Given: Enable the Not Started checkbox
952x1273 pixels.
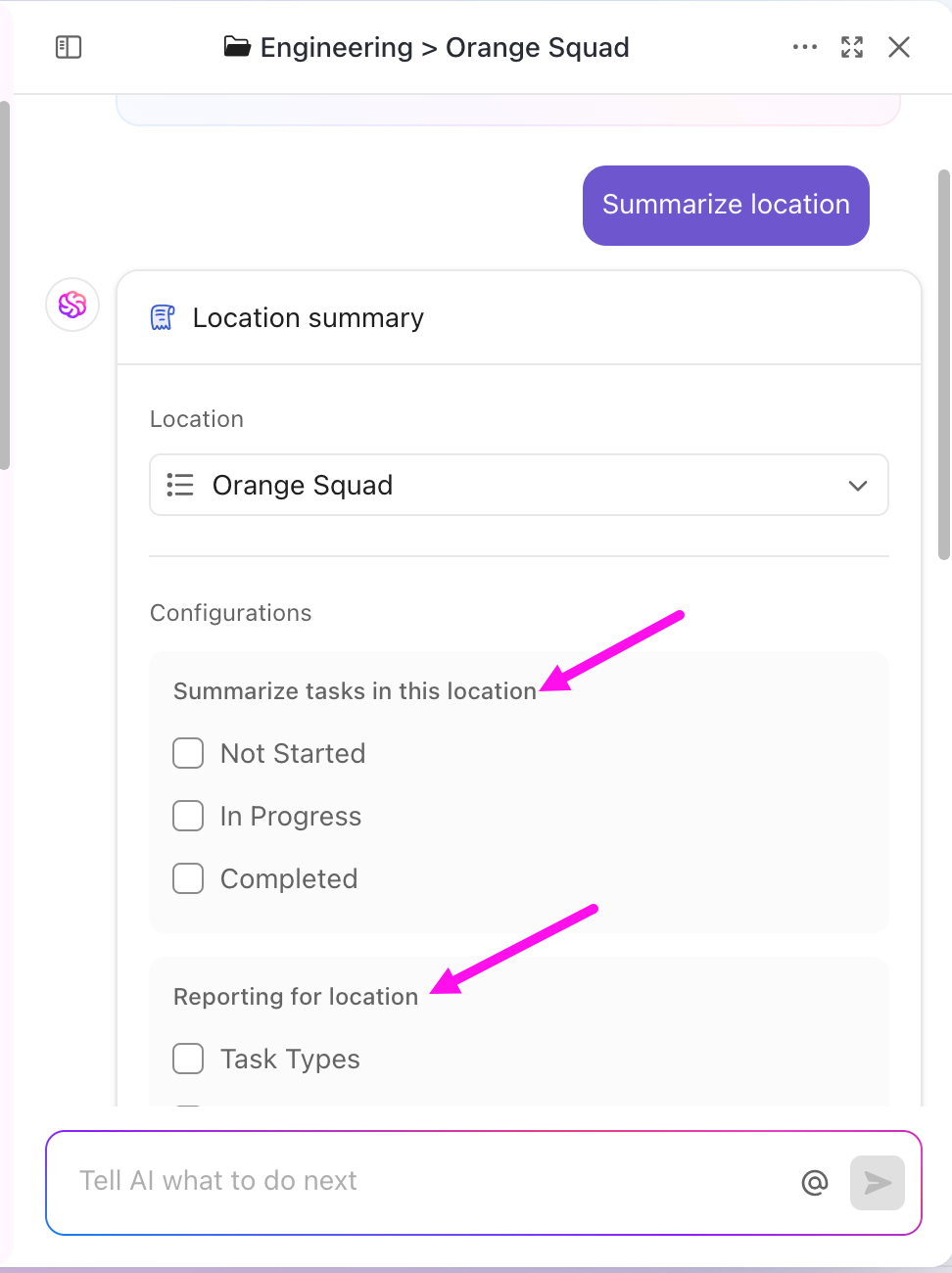Looking at the screenshot, I should point(187,753).
